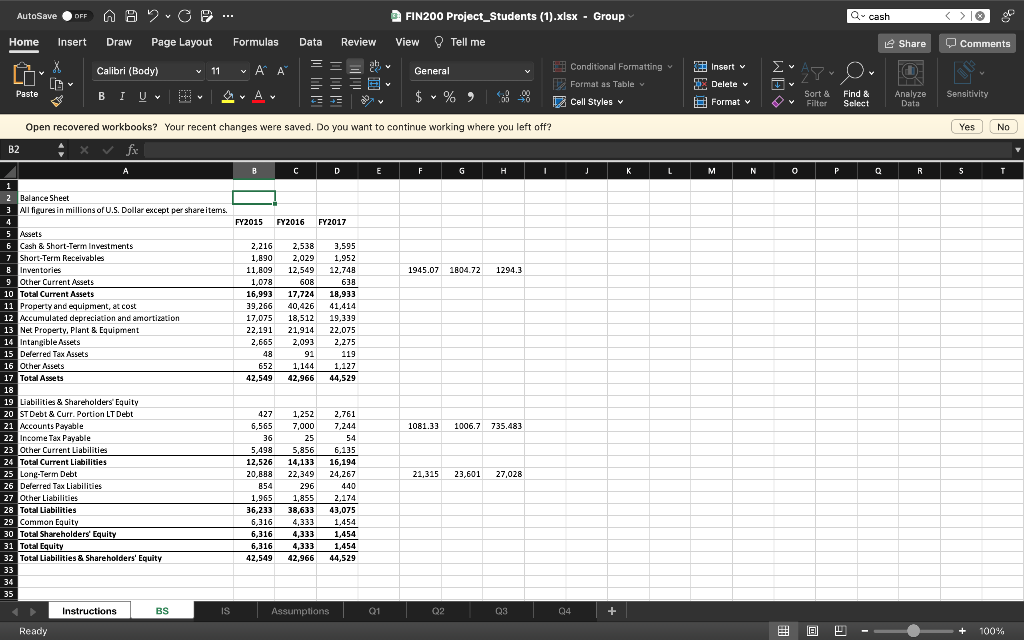Click Yes to open recovered workbooks
The width and height of the screenshot is (1024, 640).
click(x=967, y=127)
